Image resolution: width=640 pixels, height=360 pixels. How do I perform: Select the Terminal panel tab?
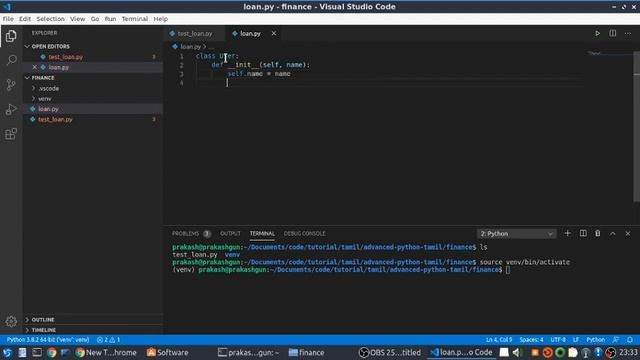pyautogui.click(x=262, y=233)
